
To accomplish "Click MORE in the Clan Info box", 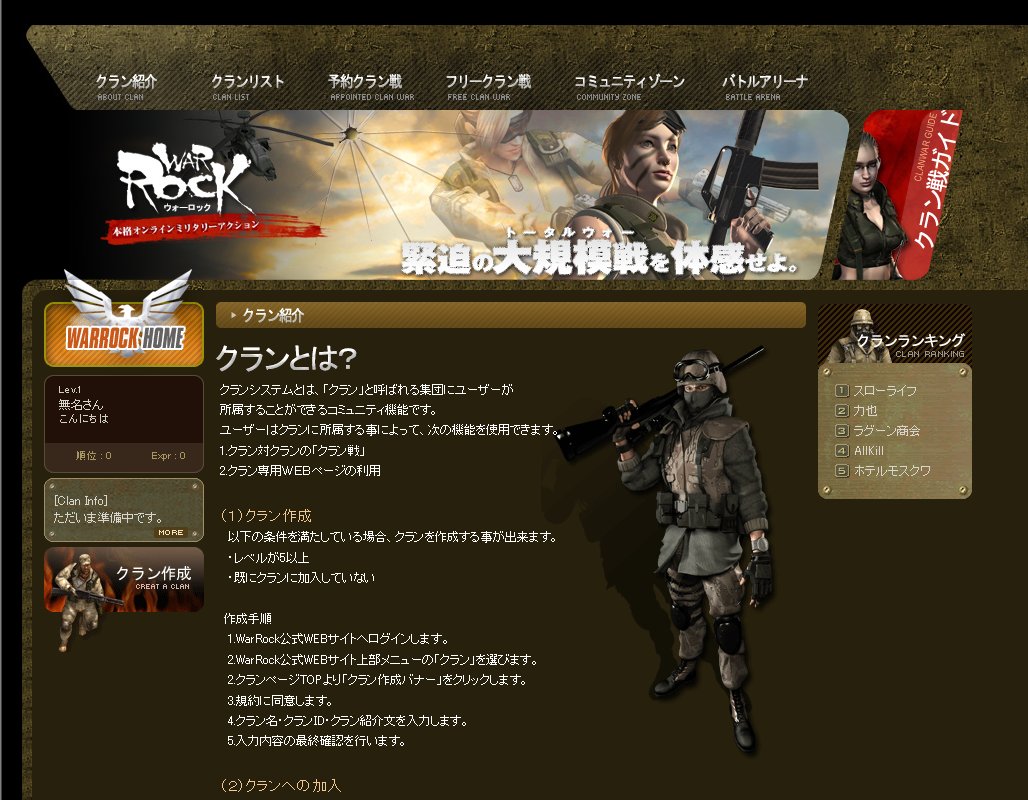I will point(170,532).
